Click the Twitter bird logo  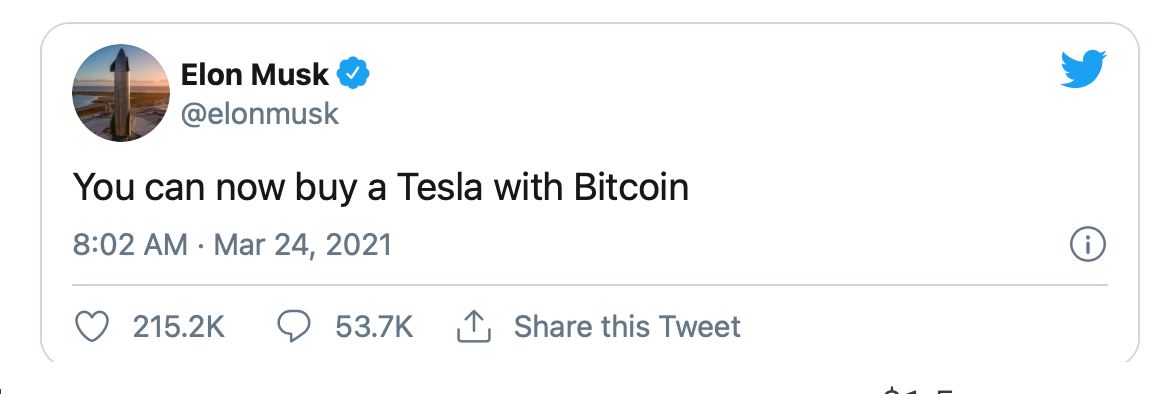pyautogui.click(x=1083, y=69)
